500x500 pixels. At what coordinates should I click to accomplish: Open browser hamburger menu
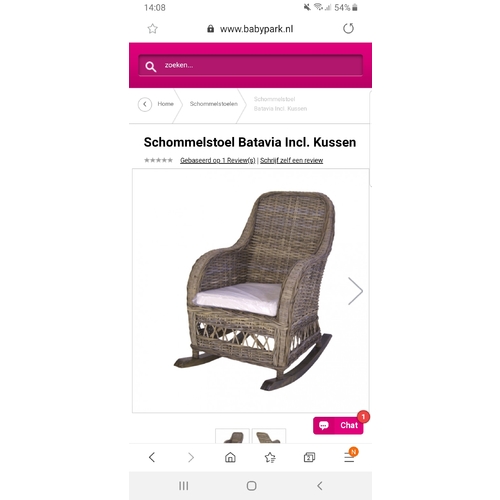349,457
